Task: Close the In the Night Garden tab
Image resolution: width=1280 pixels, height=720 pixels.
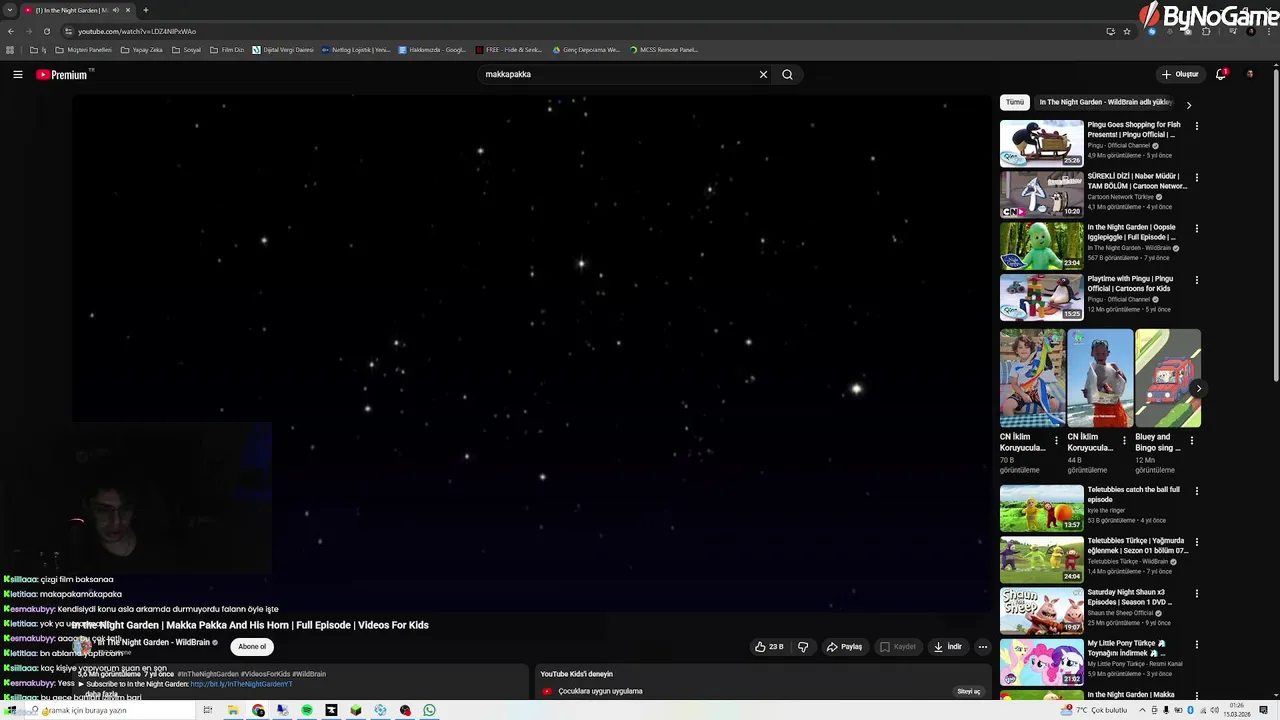Action: tap(128, 10)
